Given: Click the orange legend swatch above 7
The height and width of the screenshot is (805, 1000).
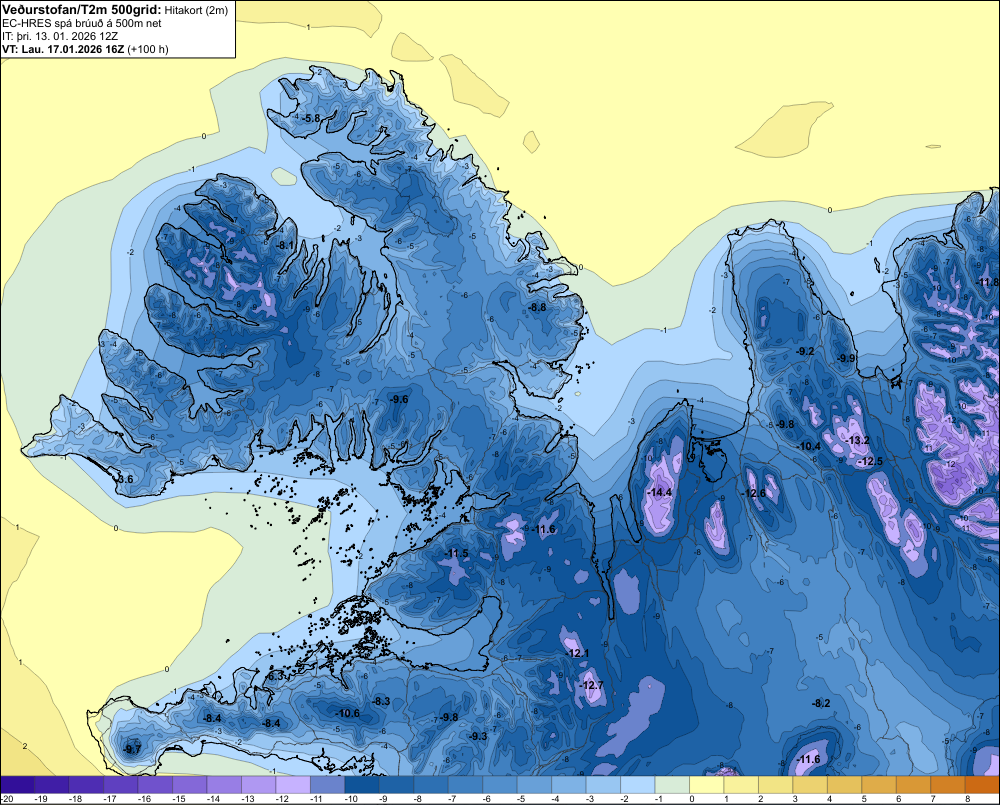Looking at the screenshot, I should tap(948, 785).
